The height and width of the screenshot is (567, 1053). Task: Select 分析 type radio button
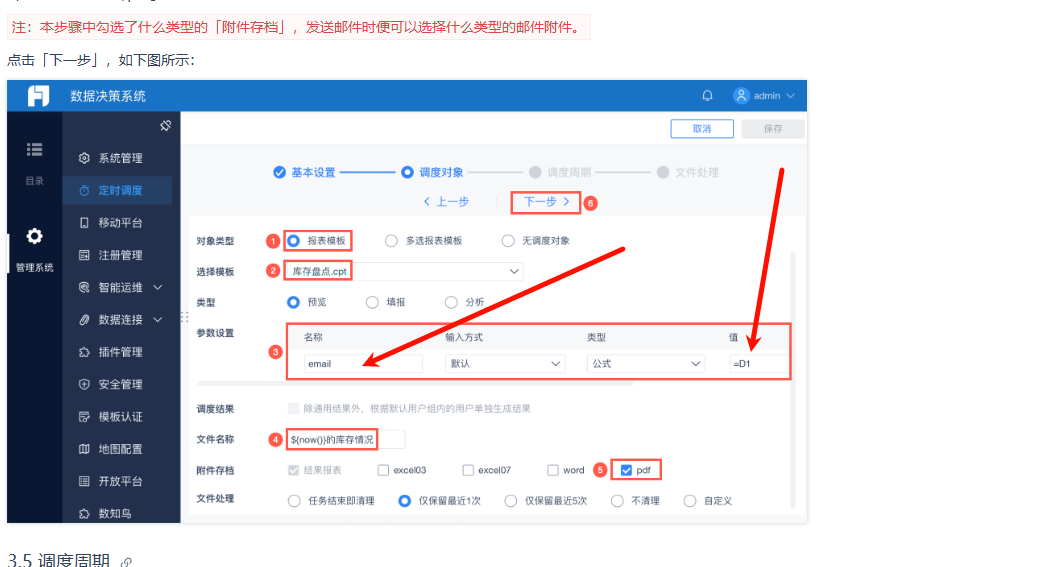tap(451, 302)
